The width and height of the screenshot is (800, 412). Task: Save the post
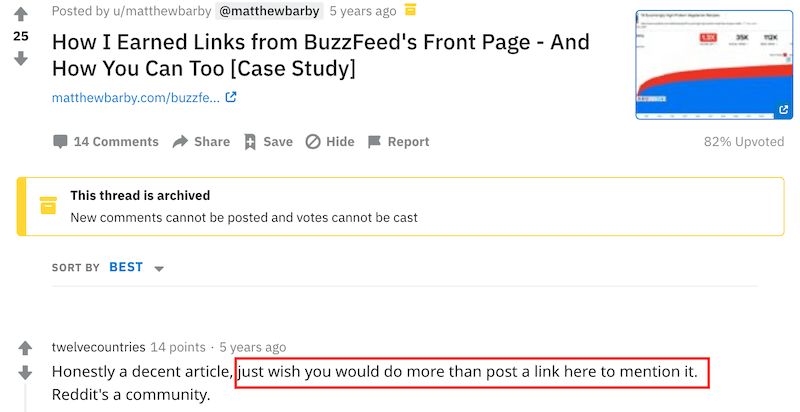point(268,142)
